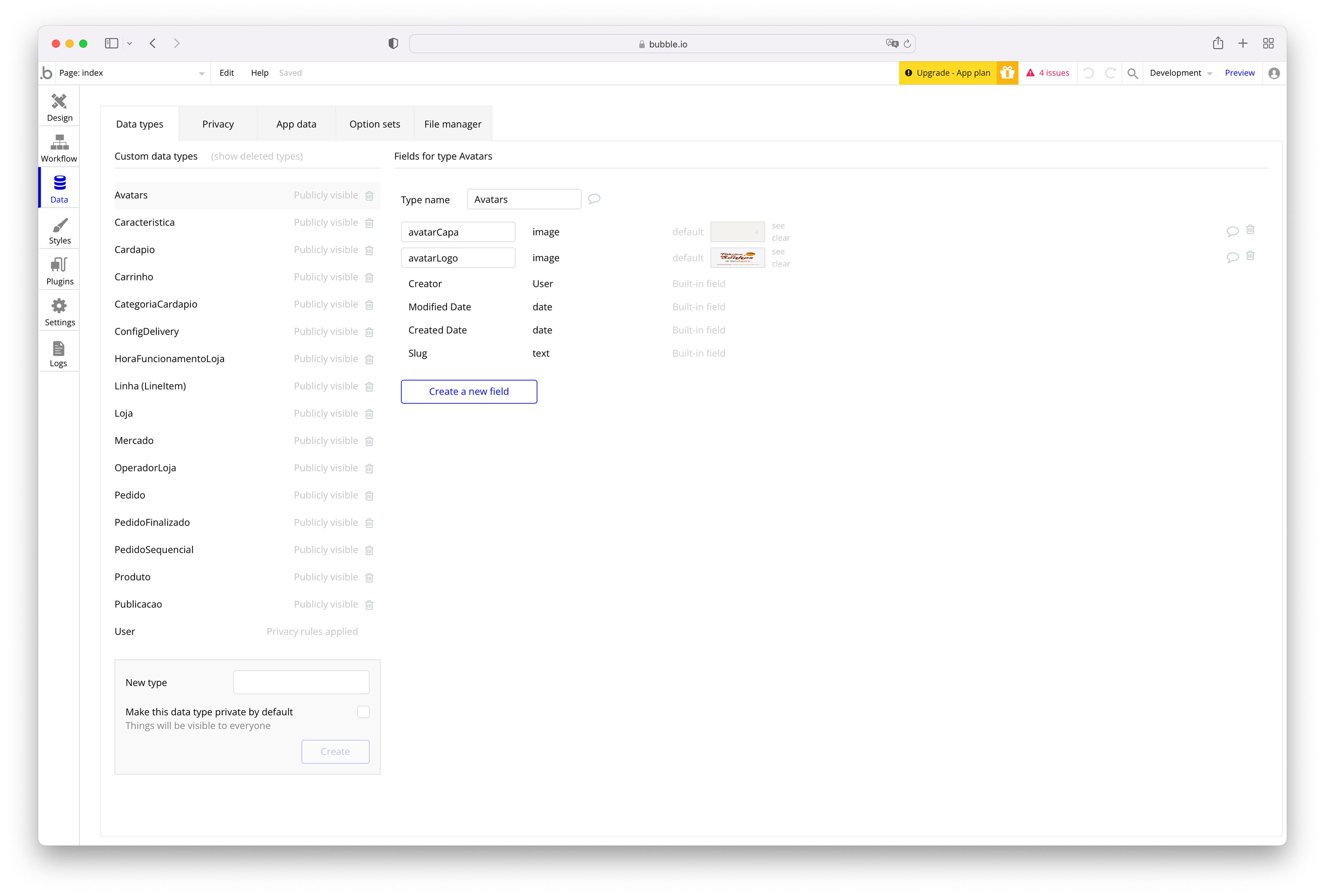
Task: Open the editor search magnifier
Action: (1133, 73)
